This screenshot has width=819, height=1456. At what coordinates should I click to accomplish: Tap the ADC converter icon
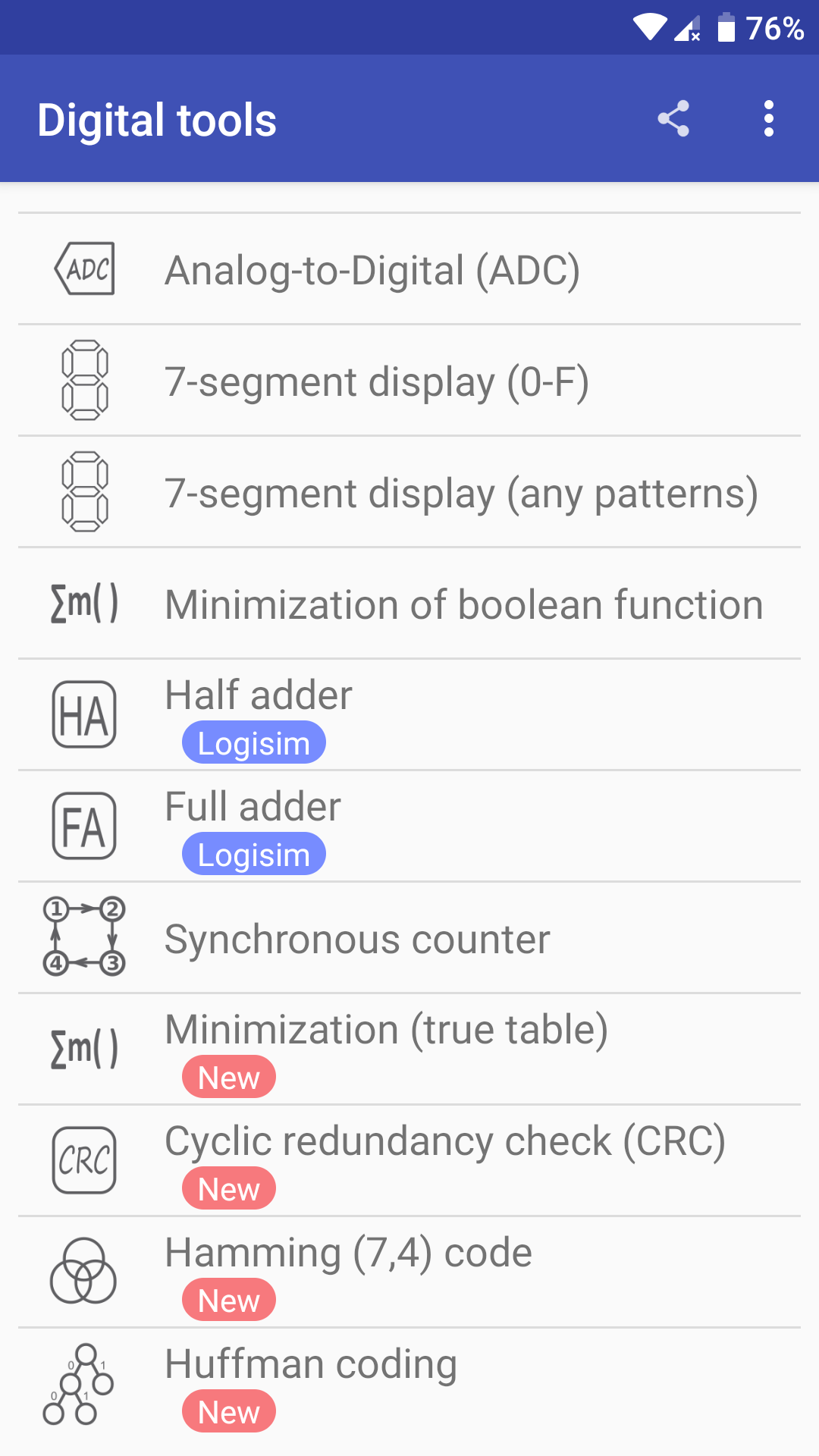coord(84,268)
